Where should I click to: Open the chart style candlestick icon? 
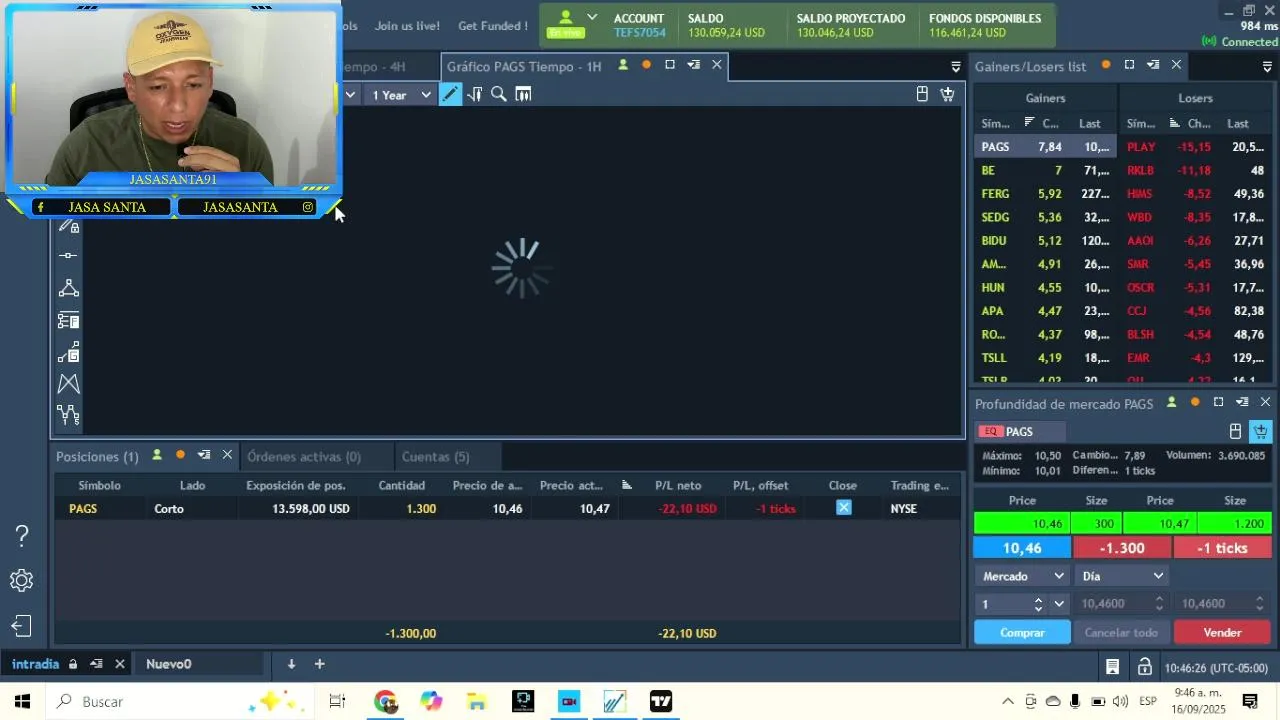[x=523, y=94]
